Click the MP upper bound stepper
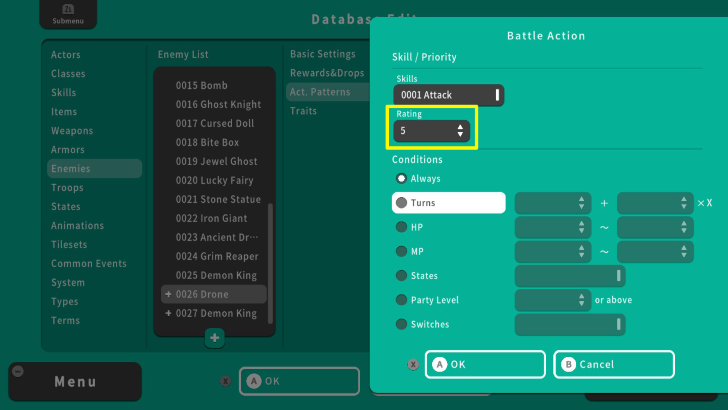This screenshot has height=410, width=728. pyautogui.click(x=655, y=251)
